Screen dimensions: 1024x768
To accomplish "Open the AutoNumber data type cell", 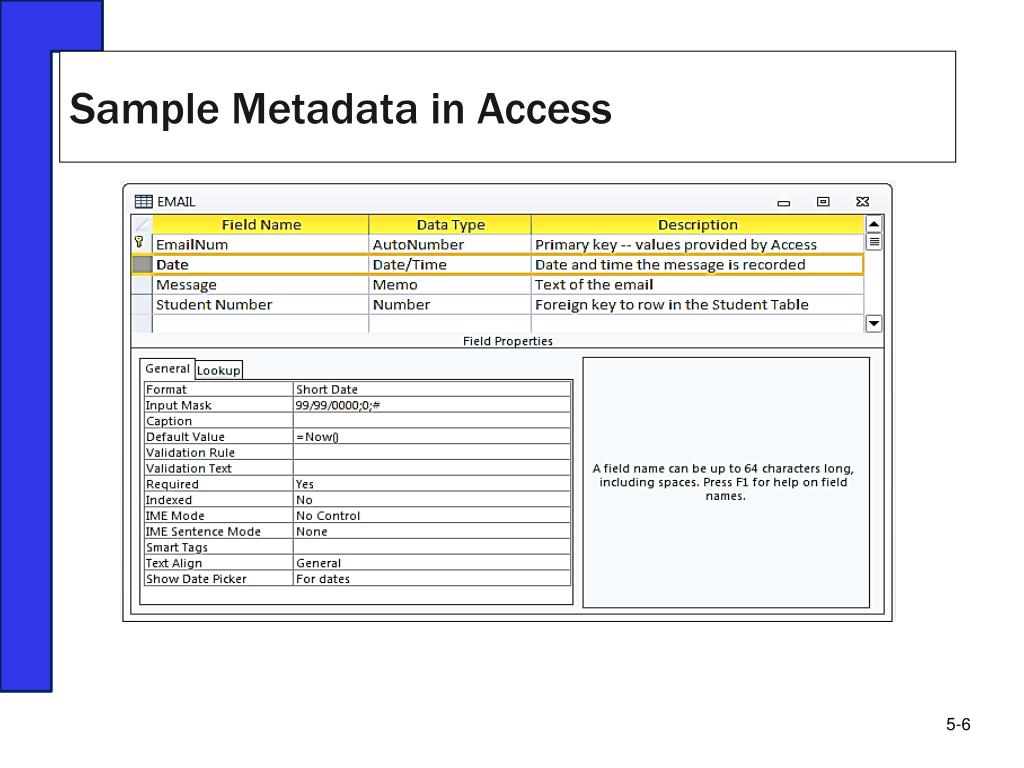I will click(451, 245).
